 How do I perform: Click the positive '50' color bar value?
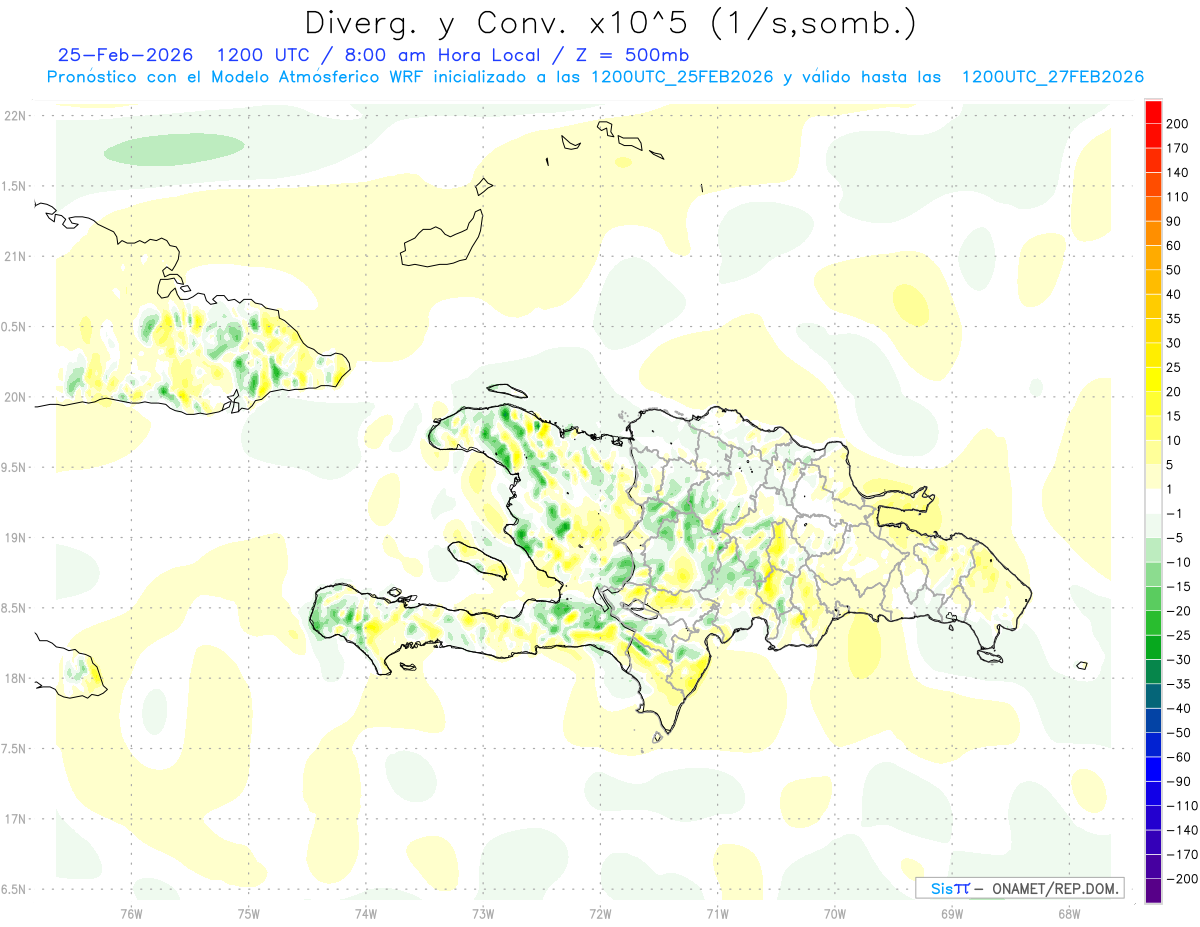[x=1174, y=270]
